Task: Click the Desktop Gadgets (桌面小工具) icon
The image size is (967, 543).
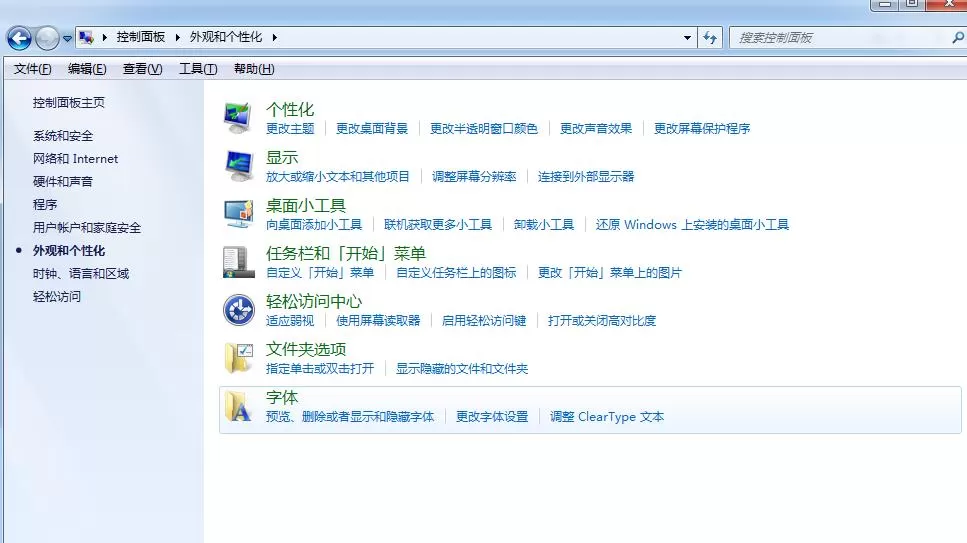Action: tap(239, 214)
